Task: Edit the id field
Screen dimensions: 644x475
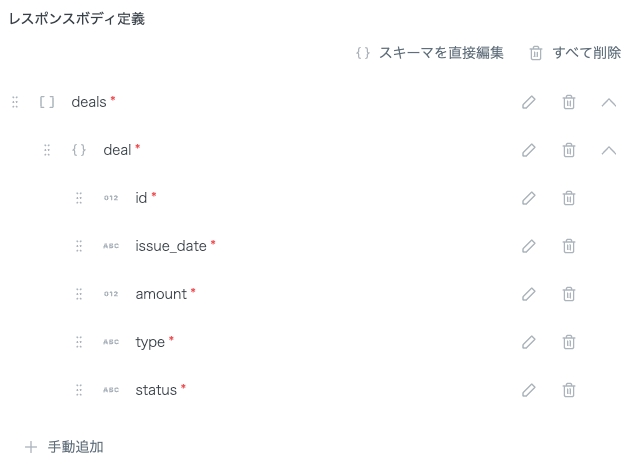Action: point(529,198)
